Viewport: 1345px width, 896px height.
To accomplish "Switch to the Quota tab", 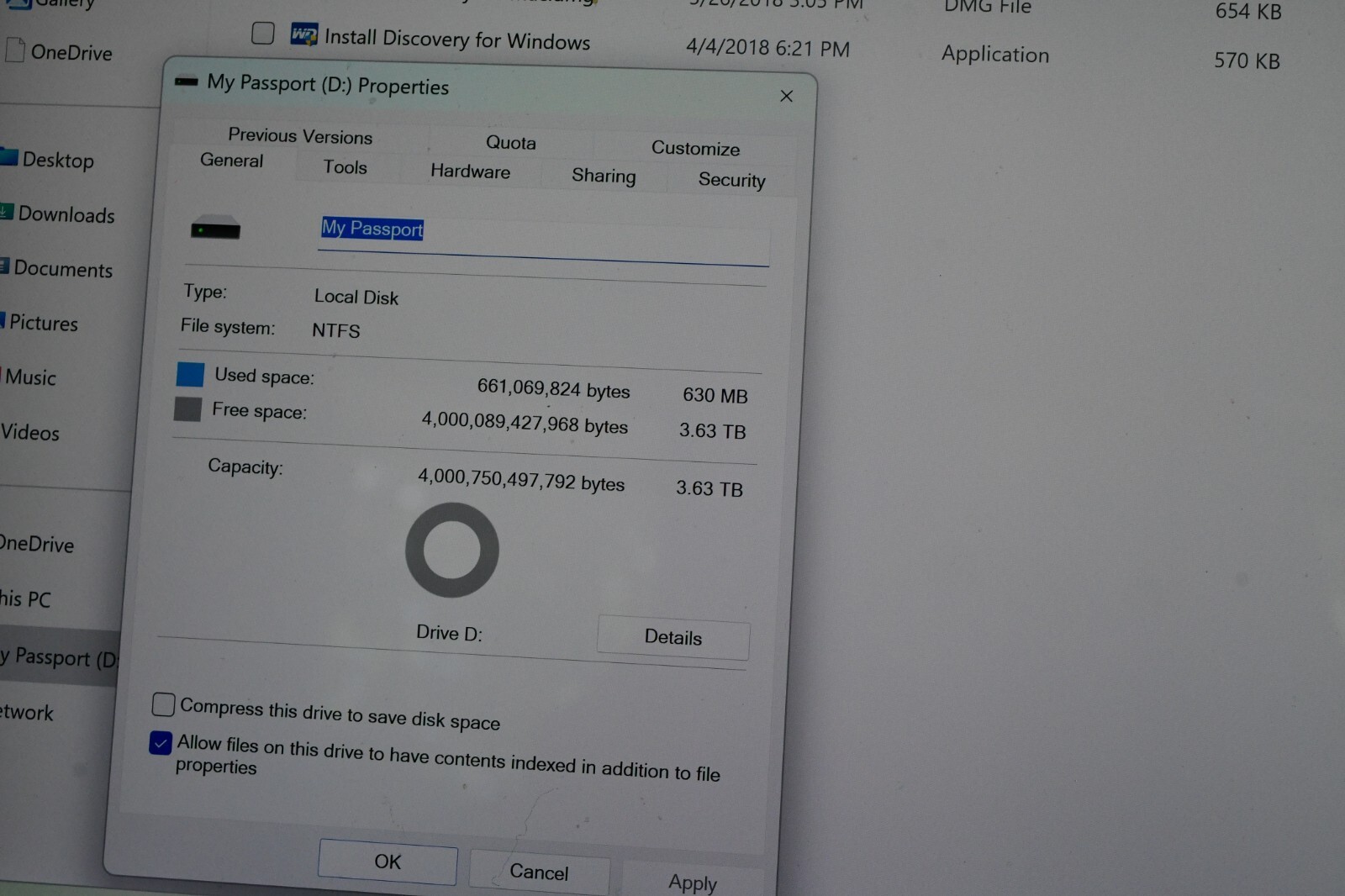I will pos(511,142).
